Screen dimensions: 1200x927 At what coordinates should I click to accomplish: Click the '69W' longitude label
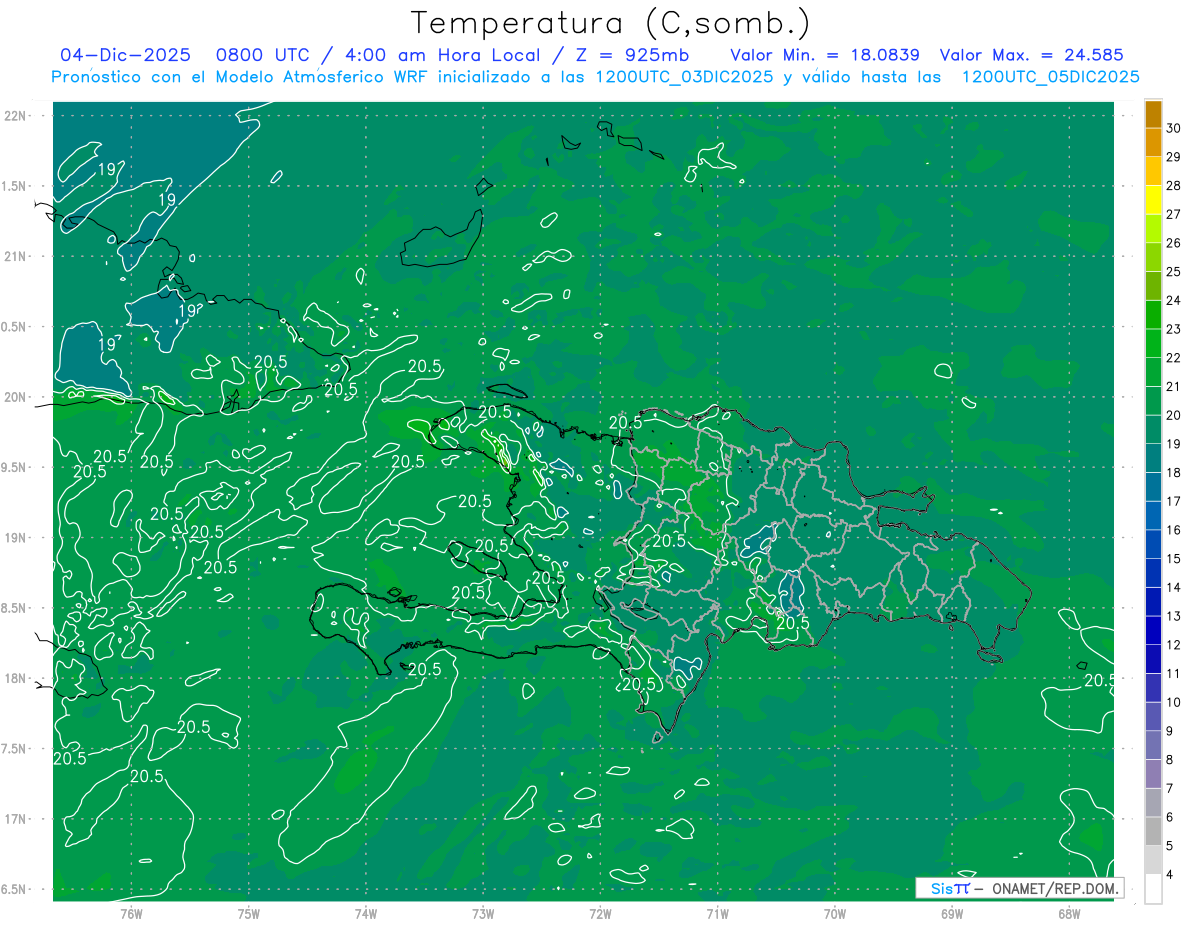tap(952, 913)
